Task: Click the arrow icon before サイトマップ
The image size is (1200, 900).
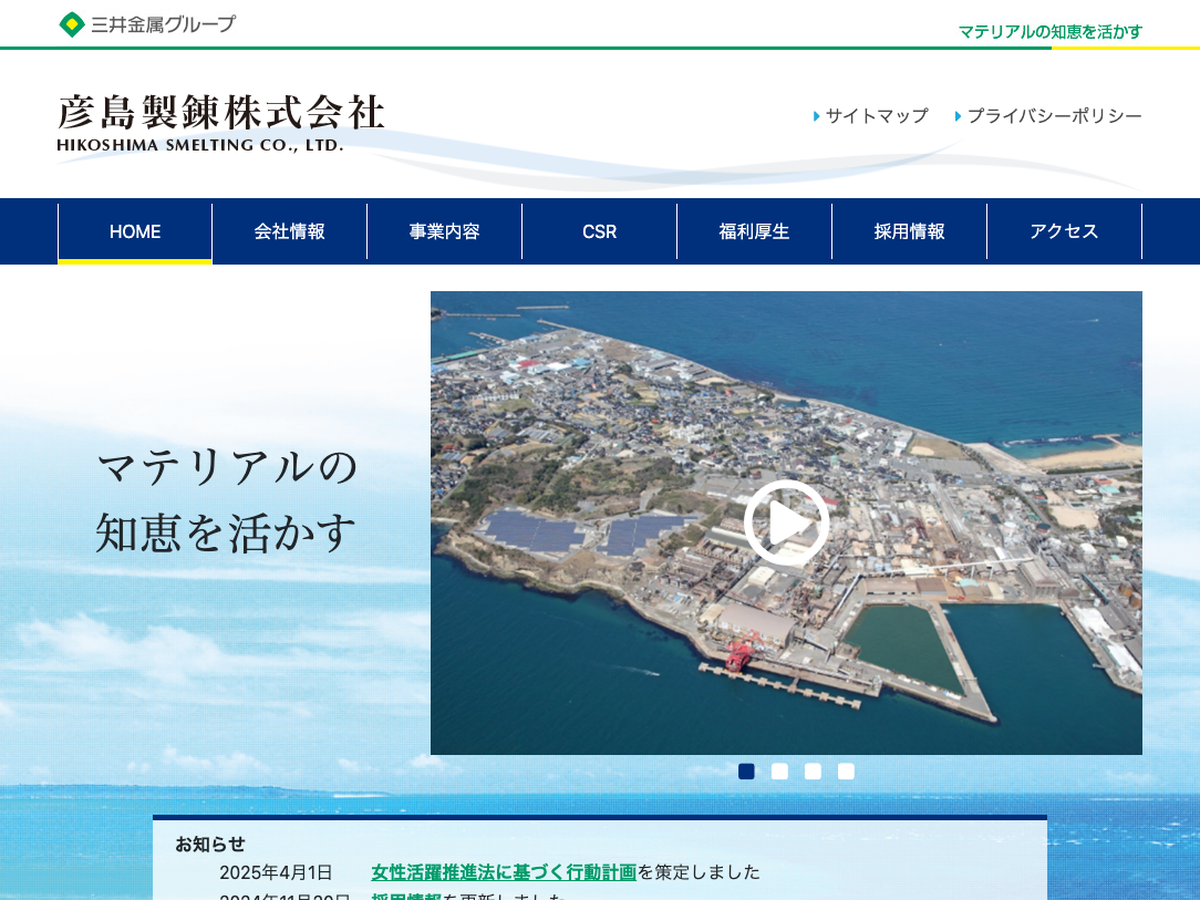Action: tap(817, 116)
